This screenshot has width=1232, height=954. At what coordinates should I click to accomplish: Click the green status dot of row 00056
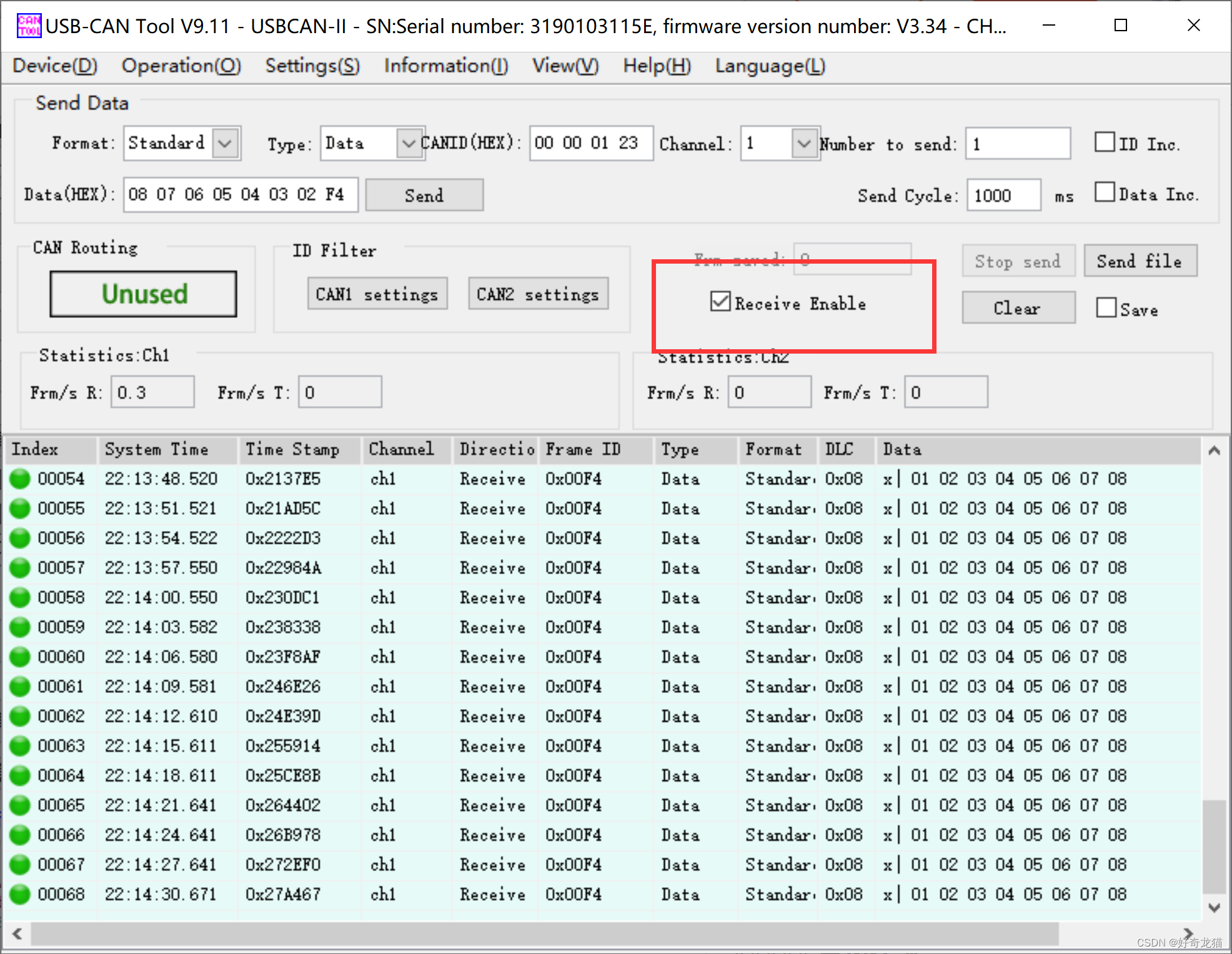point(20,538)
